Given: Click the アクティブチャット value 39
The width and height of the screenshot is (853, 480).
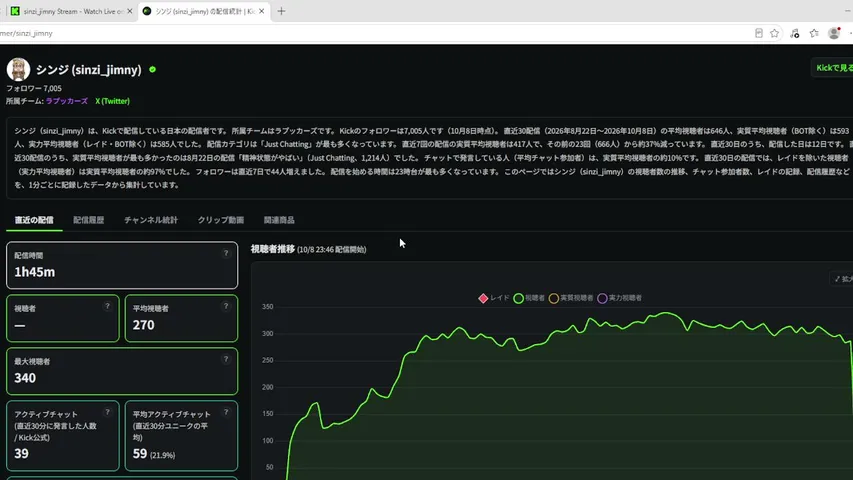Looking at the screenshot, I should coord(21,454).
